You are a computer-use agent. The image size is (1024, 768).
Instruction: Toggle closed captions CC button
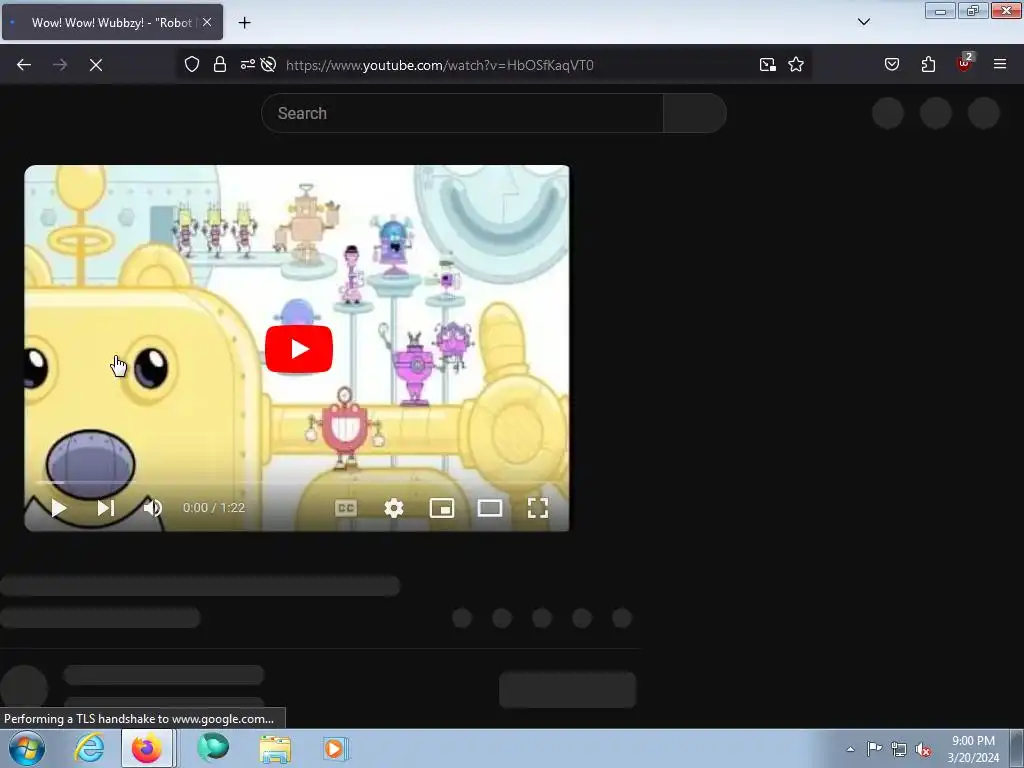(x=345, y=508)
